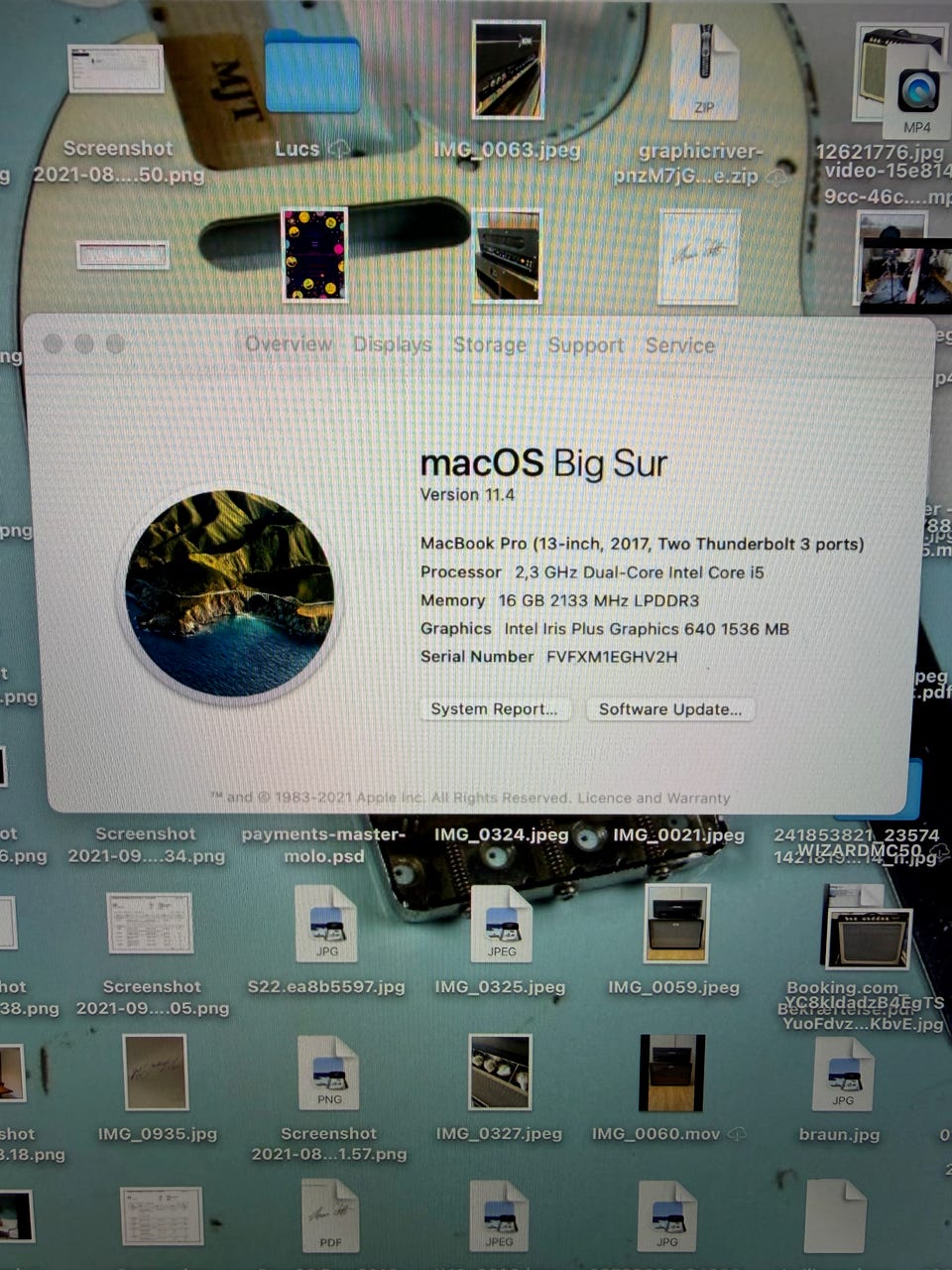This screenshot has height=1270, width=952.
Task: Click the serial number FVFXM1EGHV2H
Action: (612, 657)
